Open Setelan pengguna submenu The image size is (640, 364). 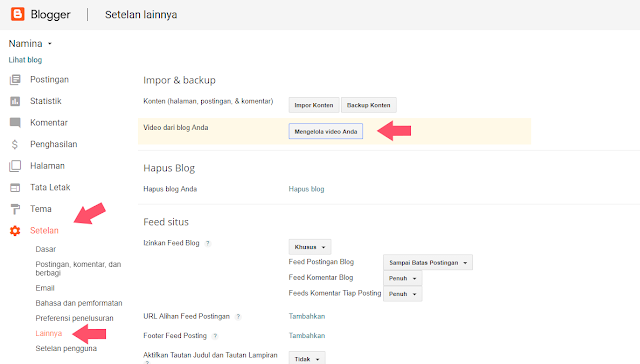(66, 348)
